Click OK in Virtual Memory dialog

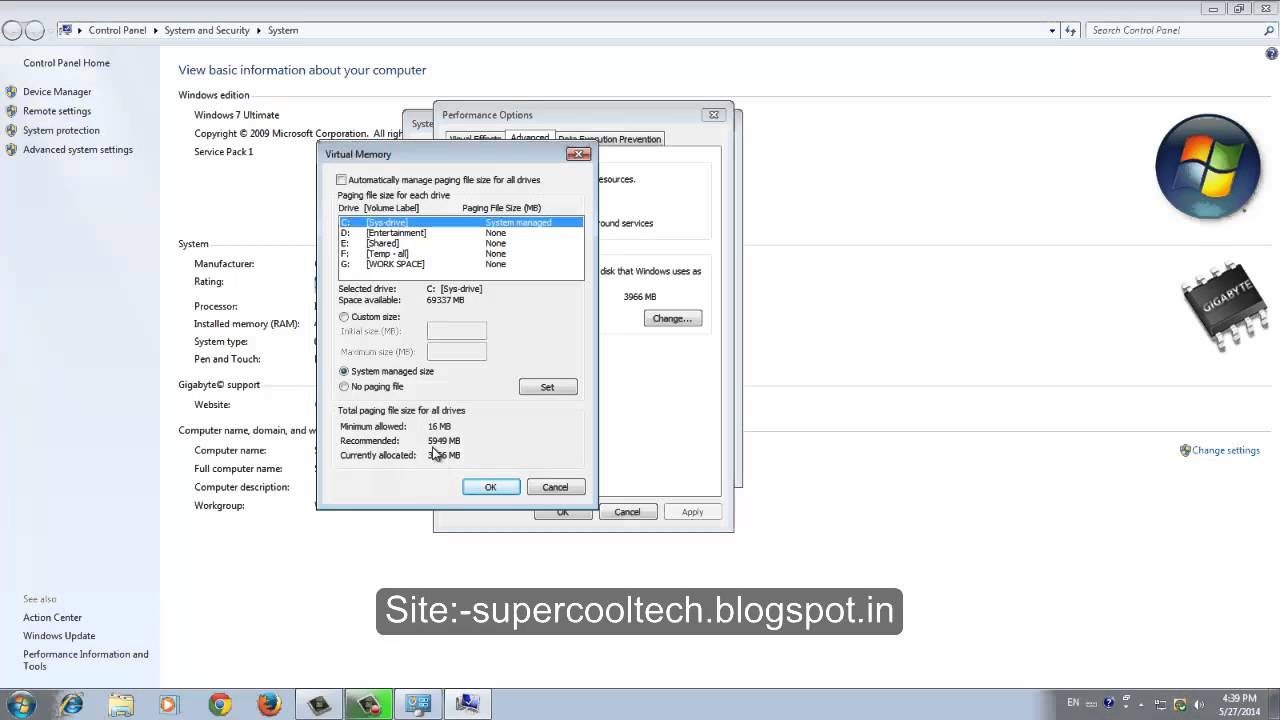[490, 487]
